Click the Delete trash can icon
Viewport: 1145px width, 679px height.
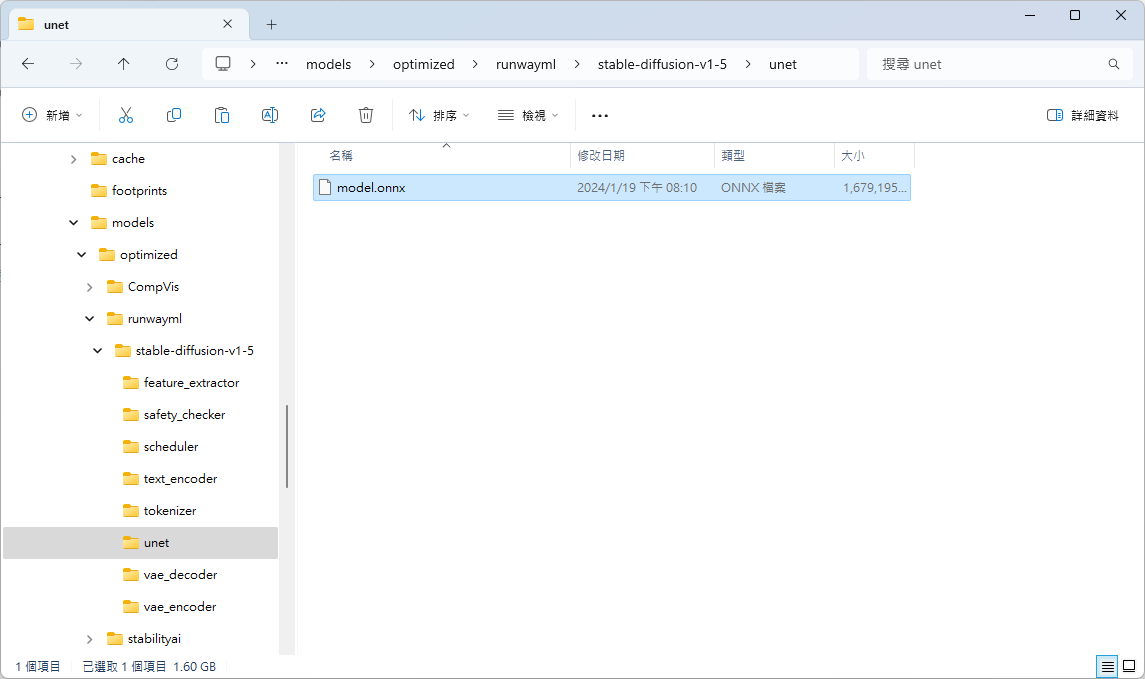pos(366,115)
